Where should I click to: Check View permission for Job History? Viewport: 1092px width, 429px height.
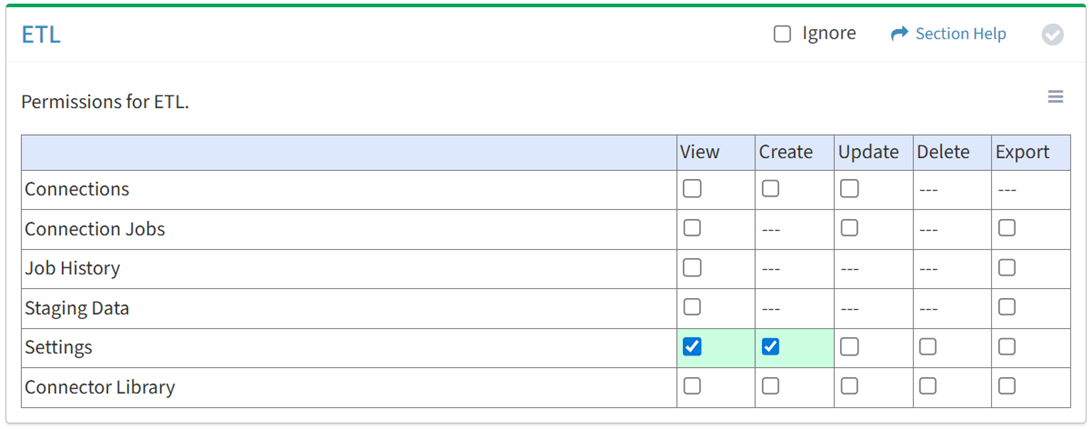(692, 268)
